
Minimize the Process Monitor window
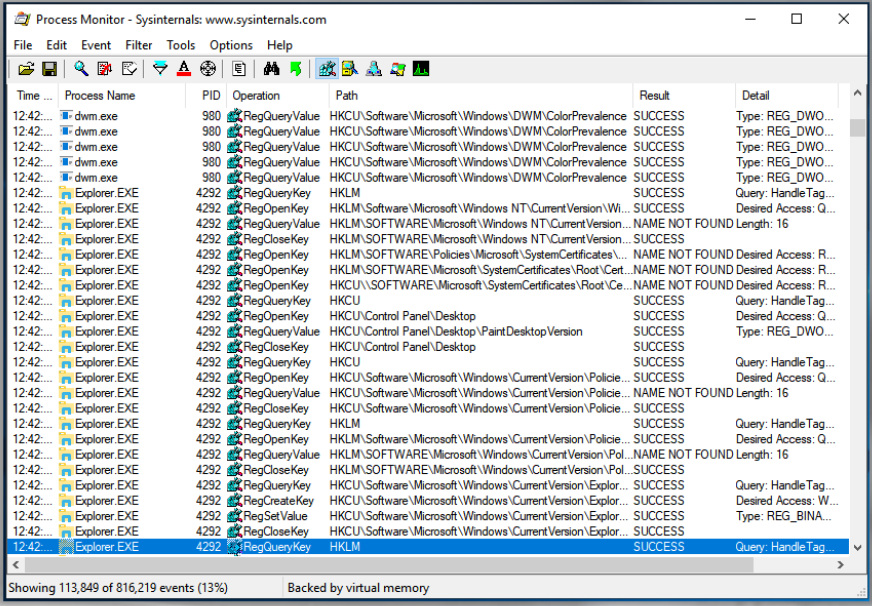tap(750, 19)
